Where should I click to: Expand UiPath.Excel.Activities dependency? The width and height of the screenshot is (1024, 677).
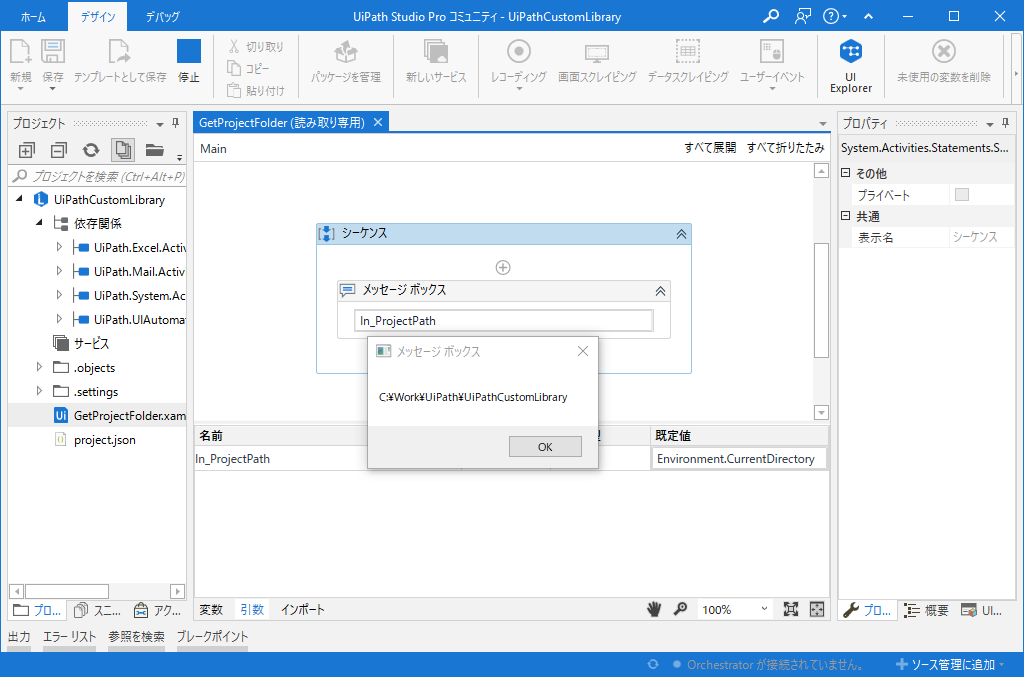[x=59, y=247]
